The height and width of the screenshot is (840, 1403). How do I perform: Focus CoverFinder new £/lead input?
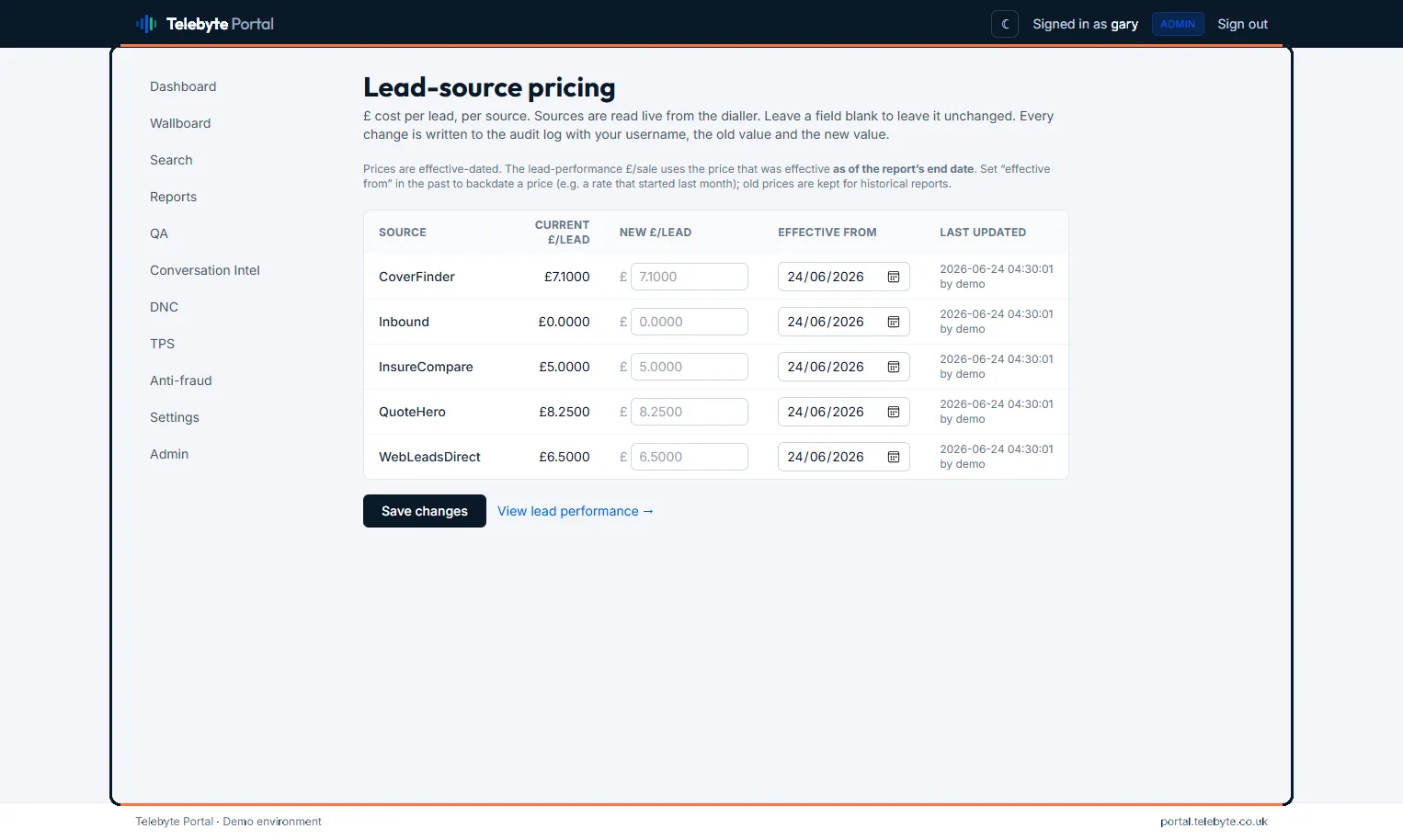coord(690,277)
